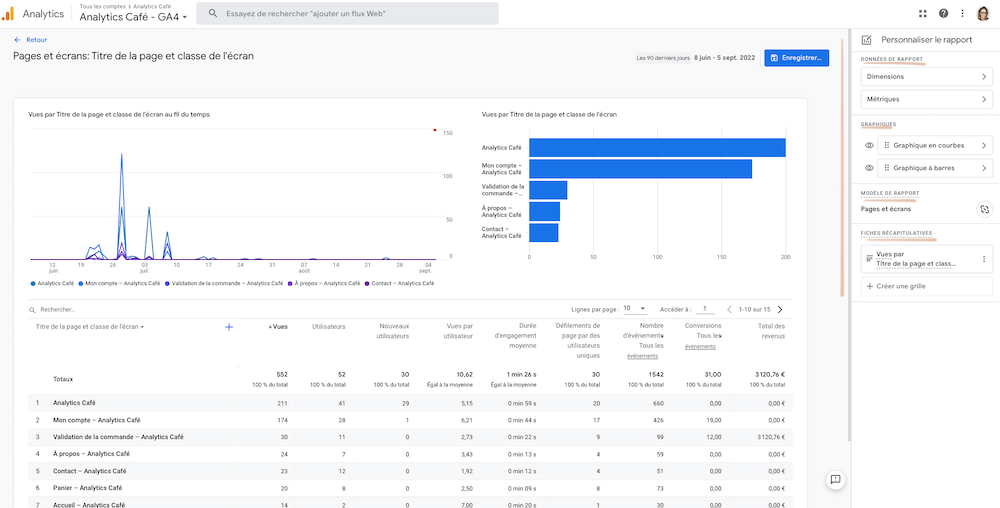Click table row Panier – Analytics Café

tap(410, 488)
